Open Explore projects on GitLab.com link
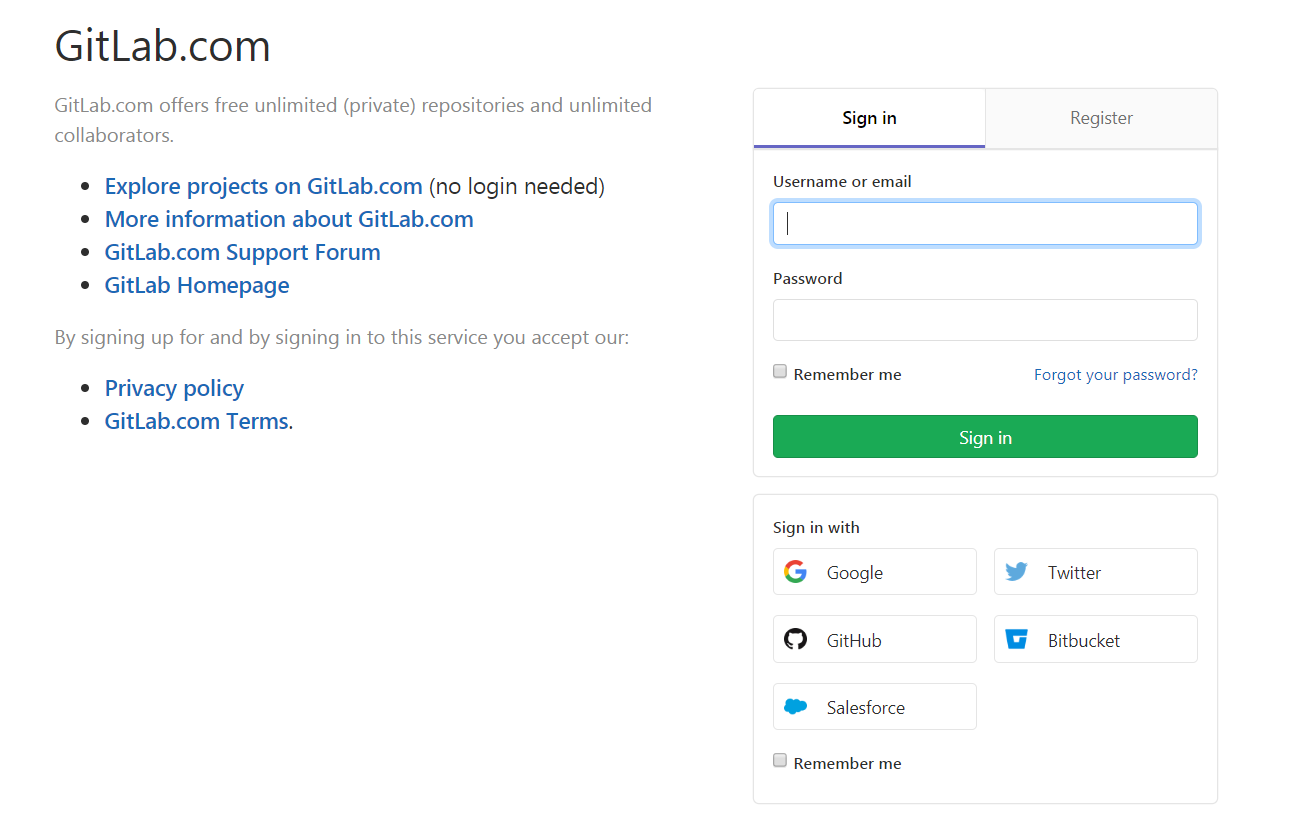Image resolution: width=1295 pixels, height=819 pixels. coord(263,187)
